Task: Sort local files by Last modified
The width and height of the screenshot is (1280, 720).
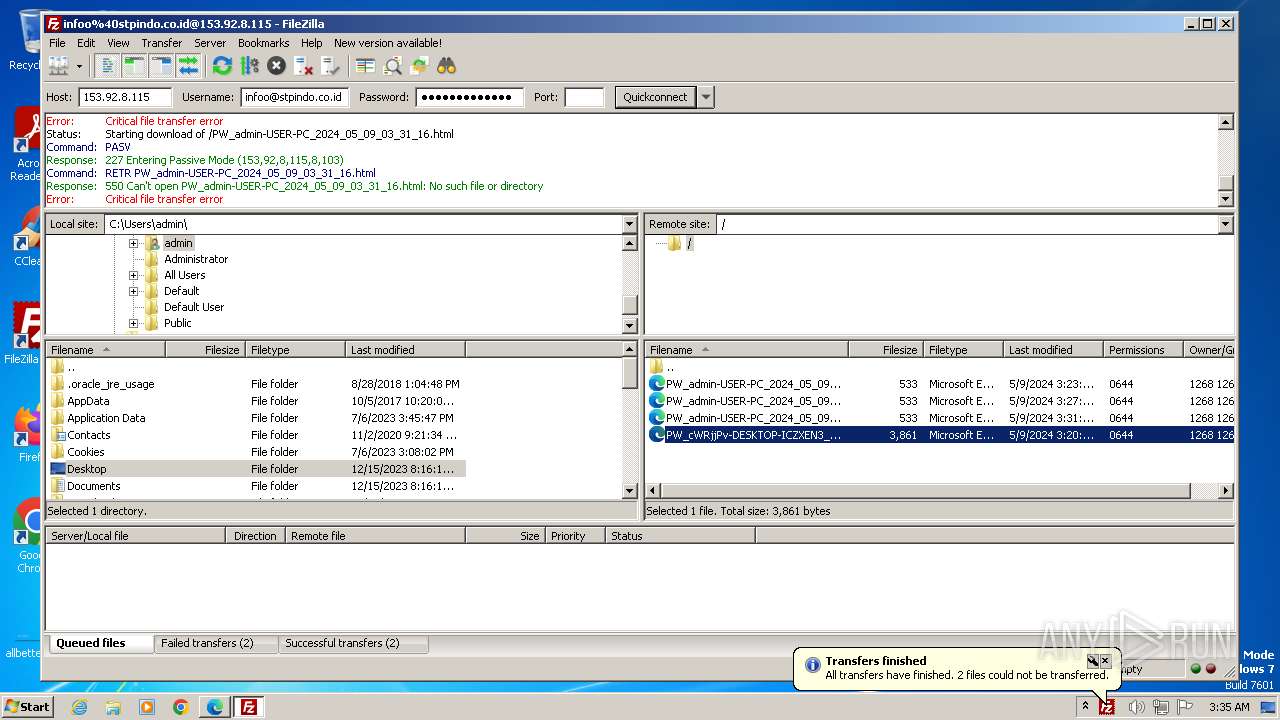Action: (405, 350)
